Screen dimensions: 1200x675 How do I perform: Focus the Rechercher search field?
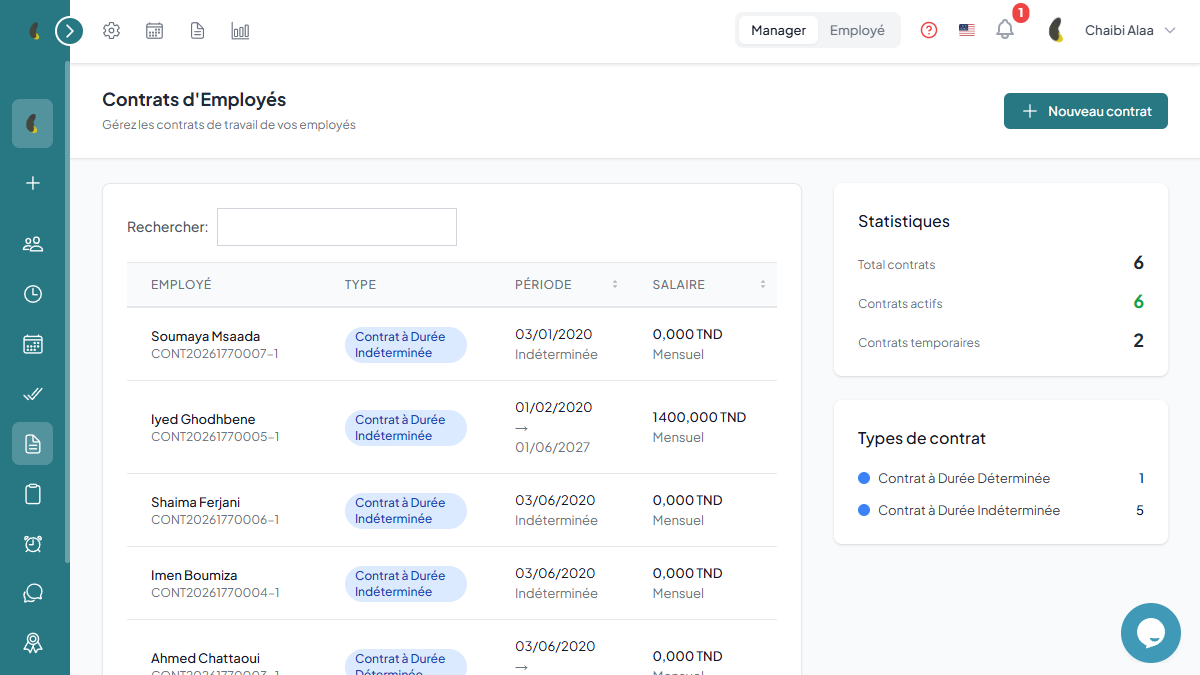337,227
